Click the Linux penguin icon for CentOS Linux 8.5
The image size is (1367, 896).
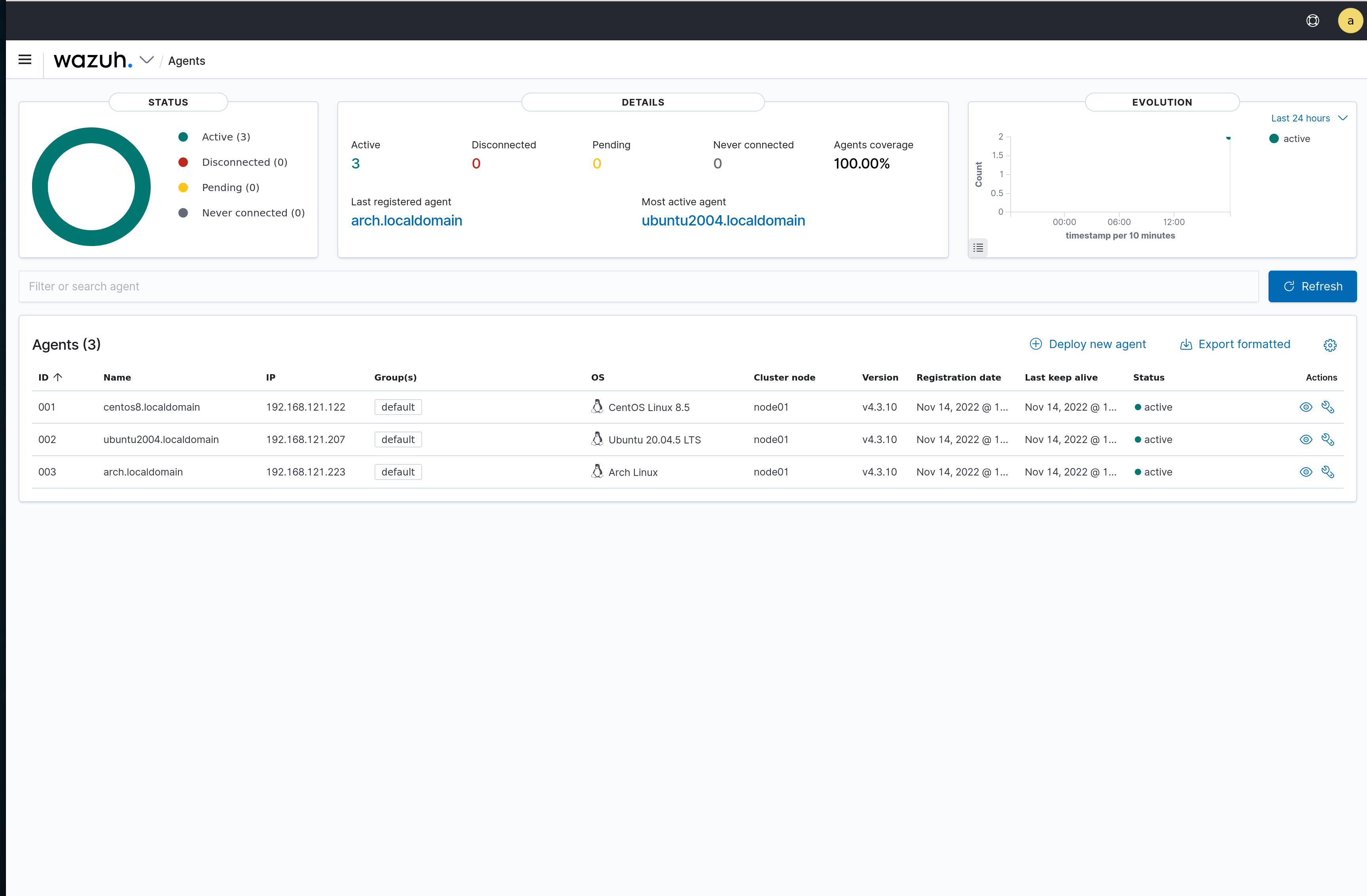pos(597,406)
